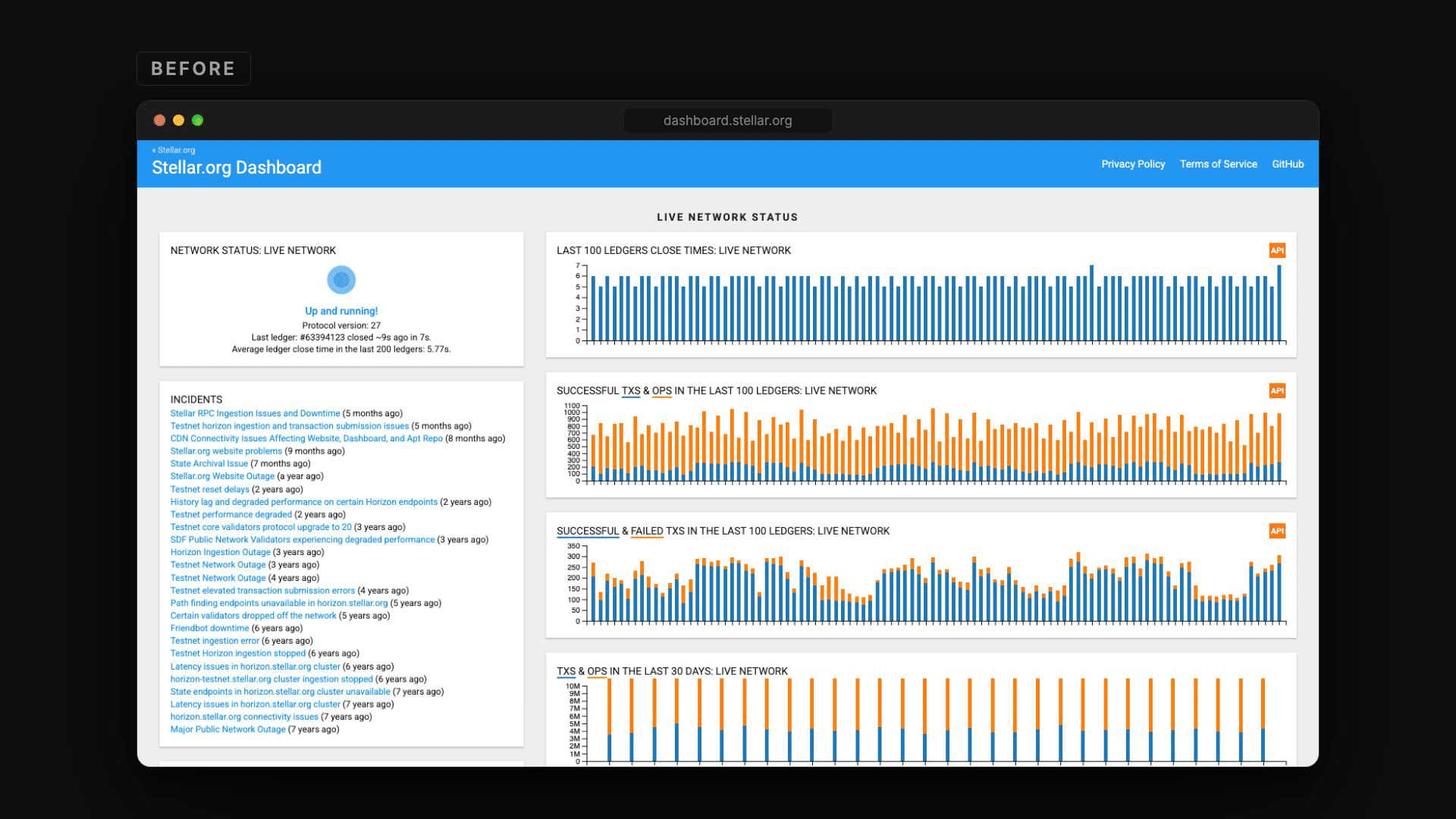Viewport: 1456px width, 819px height.
Task: Go back to Stellar.org link
Action: [x=174, y=150]
